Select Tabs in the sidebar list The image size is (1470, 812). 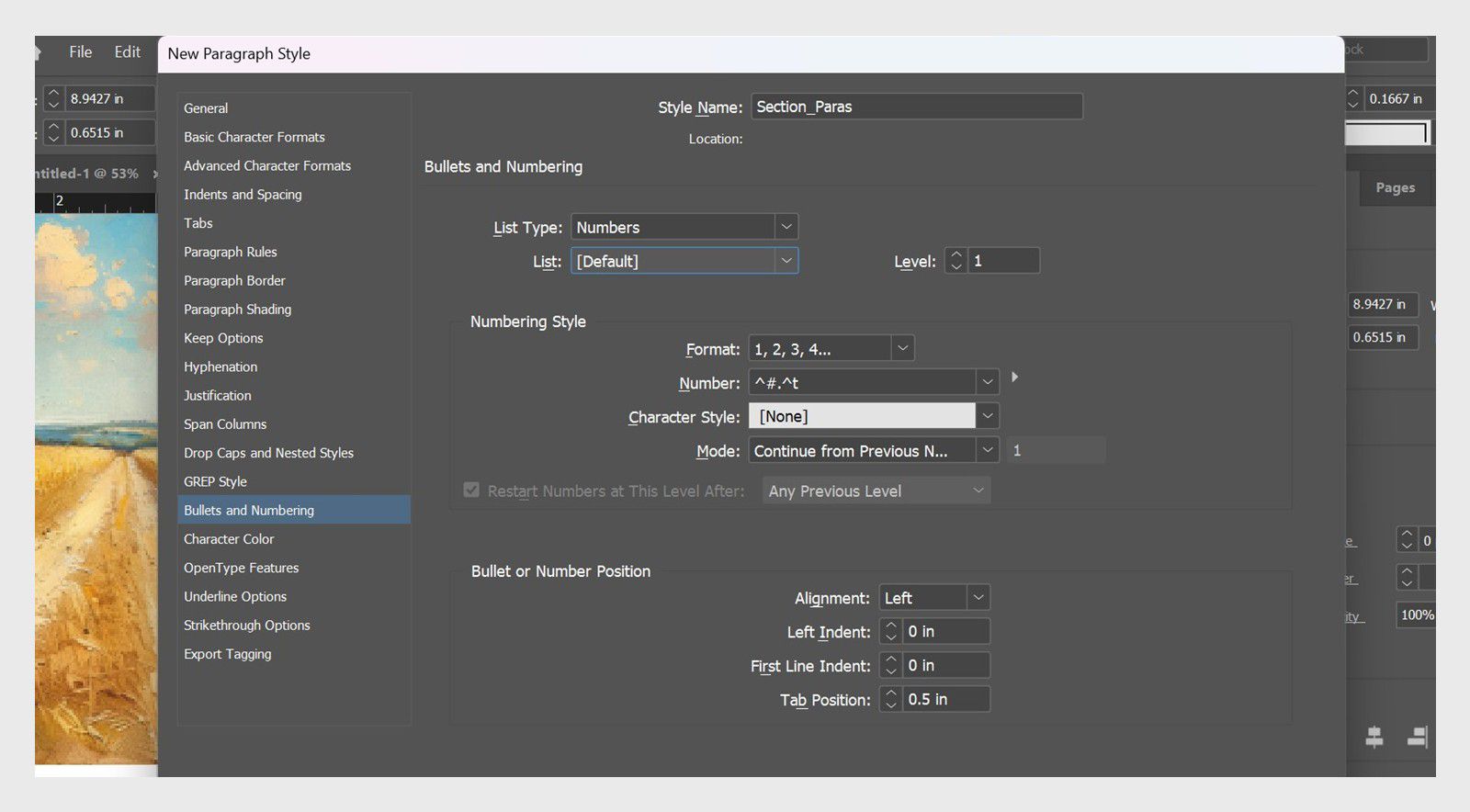click(x=293, y=223)
